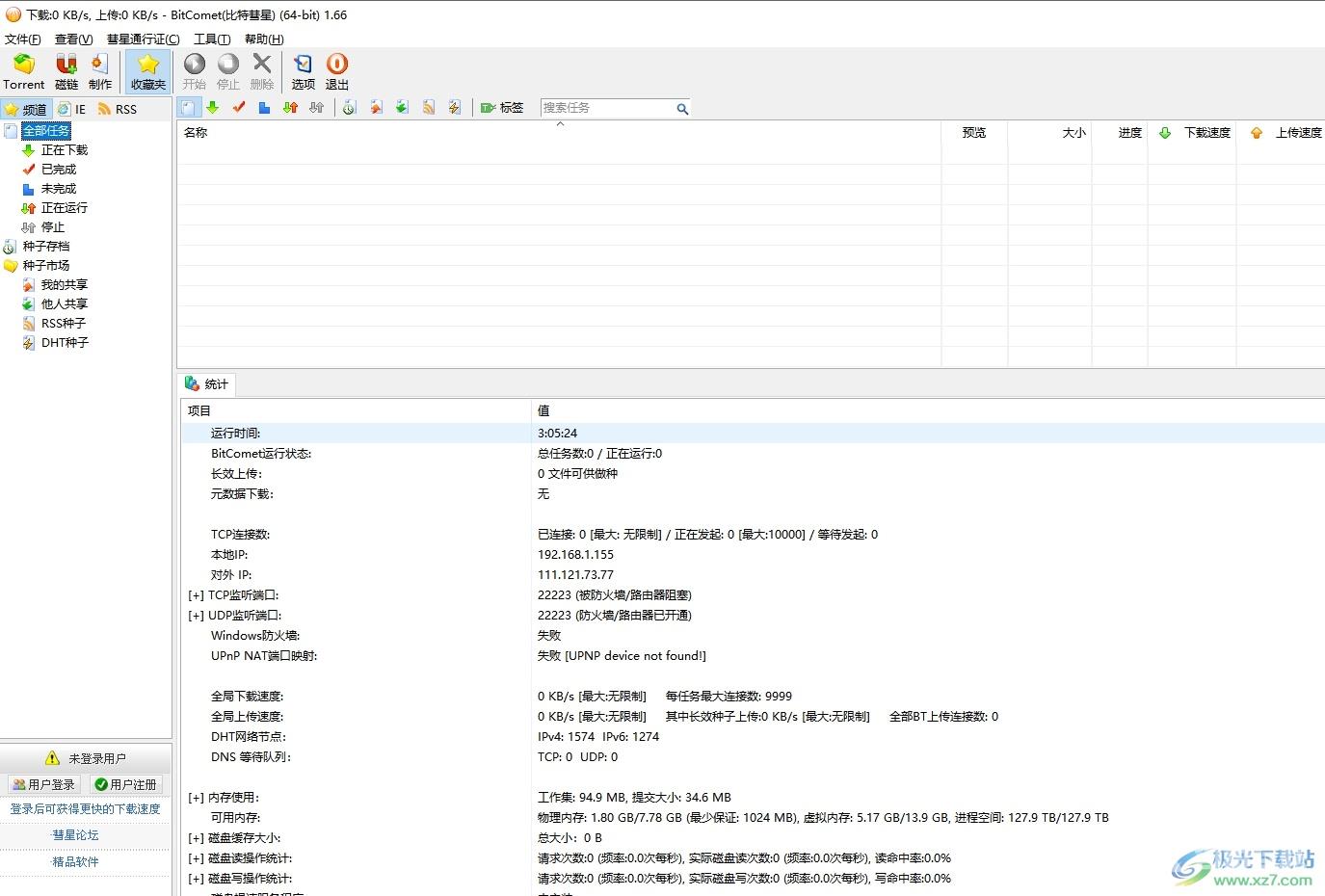Click the DHT torrents lightning filter icon
Viewport: 1325px width, 896px height.
(x=455, y=108)
